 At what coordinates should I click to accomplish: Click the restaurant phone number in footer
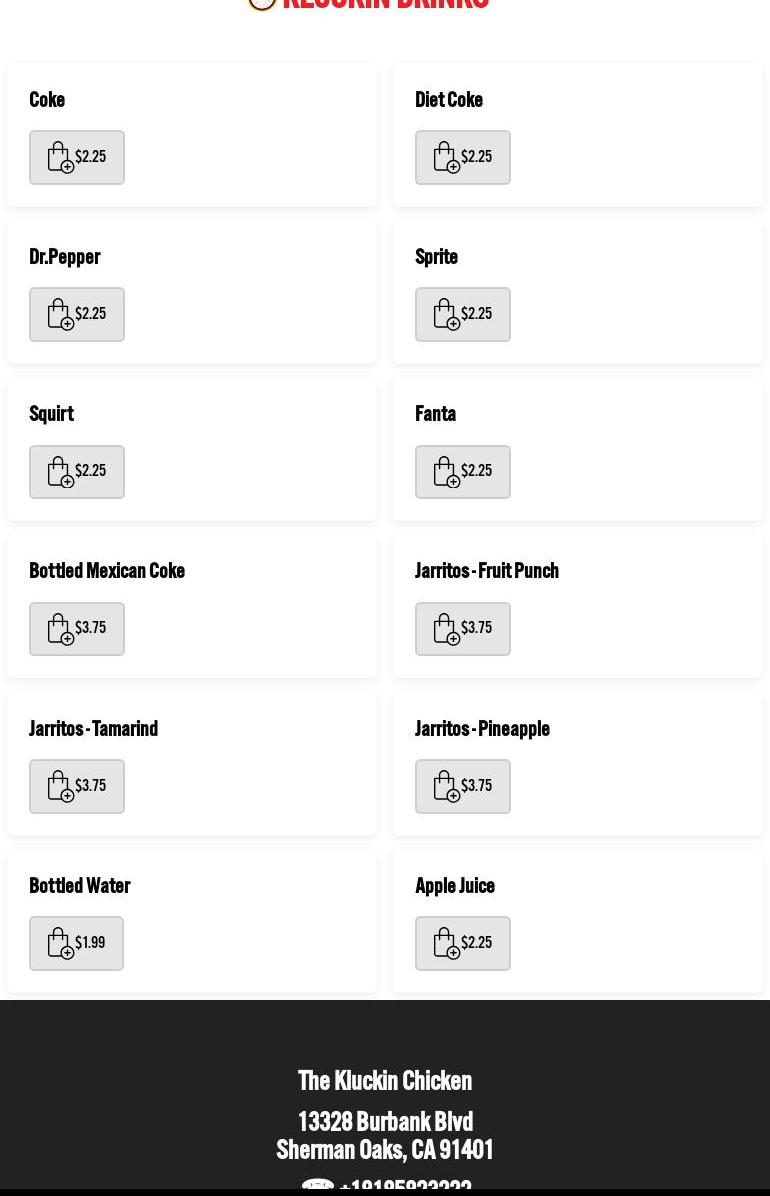pos(404,1186)
